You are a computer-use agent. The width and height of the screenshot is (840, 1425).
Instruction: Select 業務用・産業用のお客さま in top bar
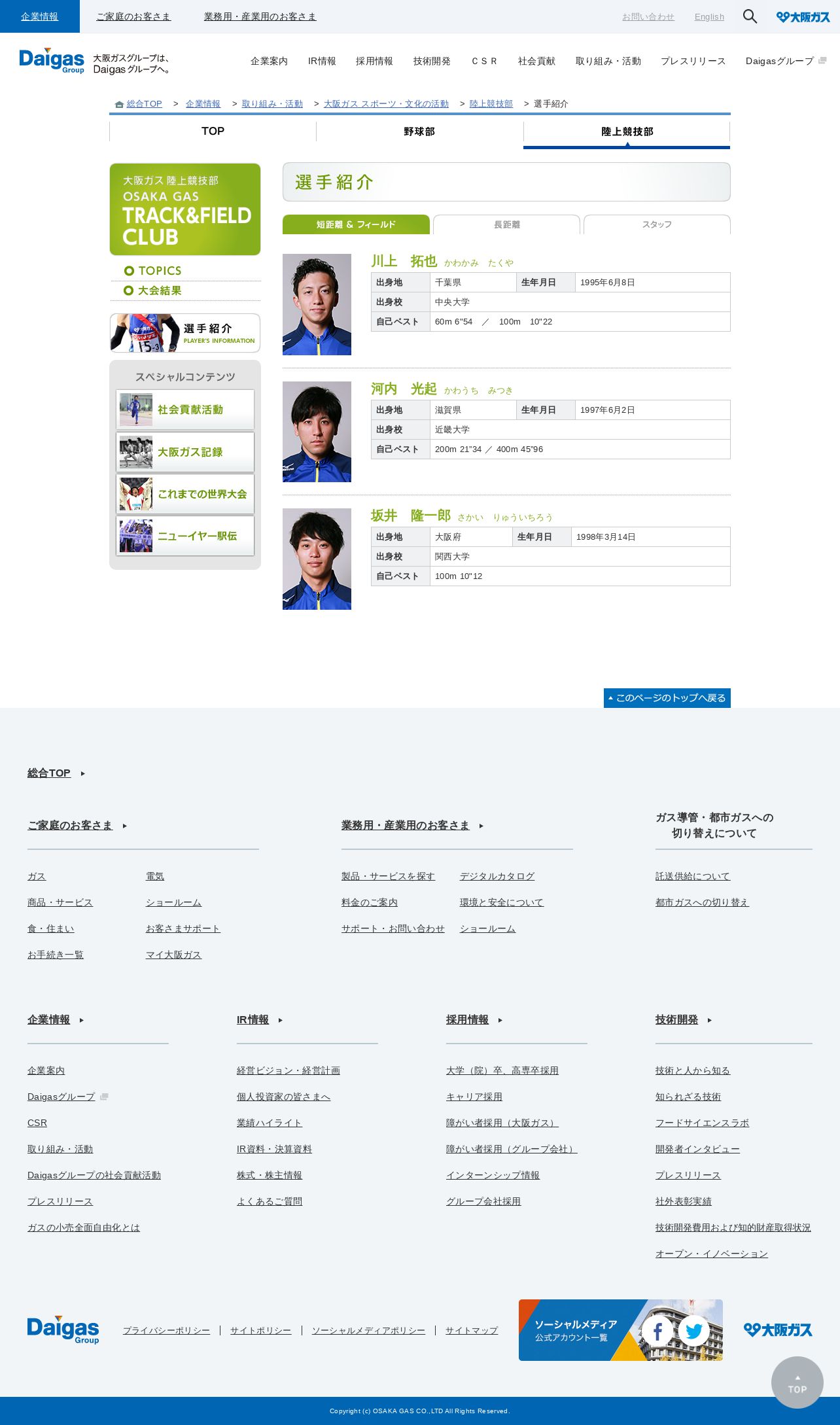tap(260, 16)
